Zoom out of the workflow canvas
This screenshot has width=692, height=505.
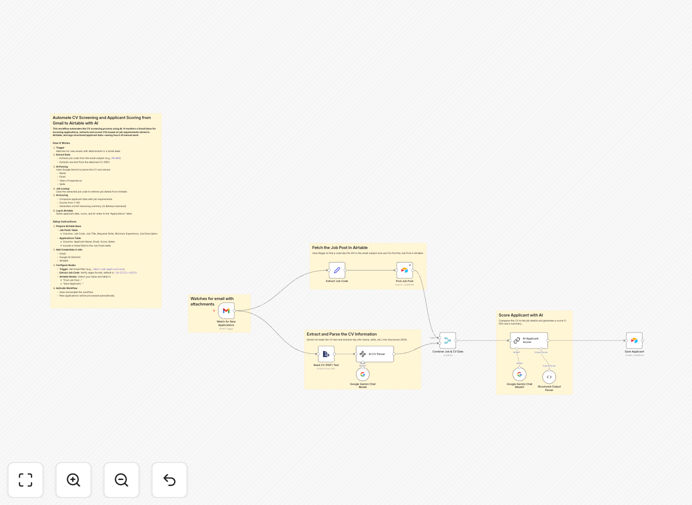click(x=121, y=480)
